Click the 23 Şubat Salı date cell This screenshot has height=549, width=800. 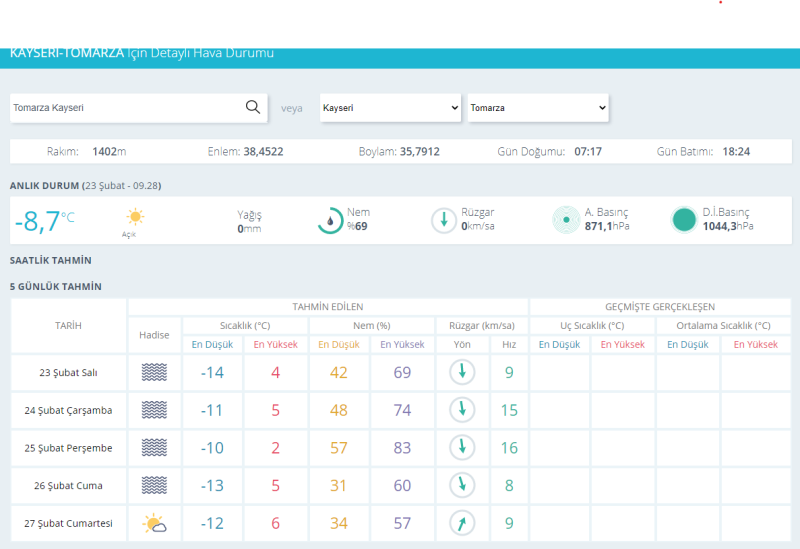click(68, 372)
